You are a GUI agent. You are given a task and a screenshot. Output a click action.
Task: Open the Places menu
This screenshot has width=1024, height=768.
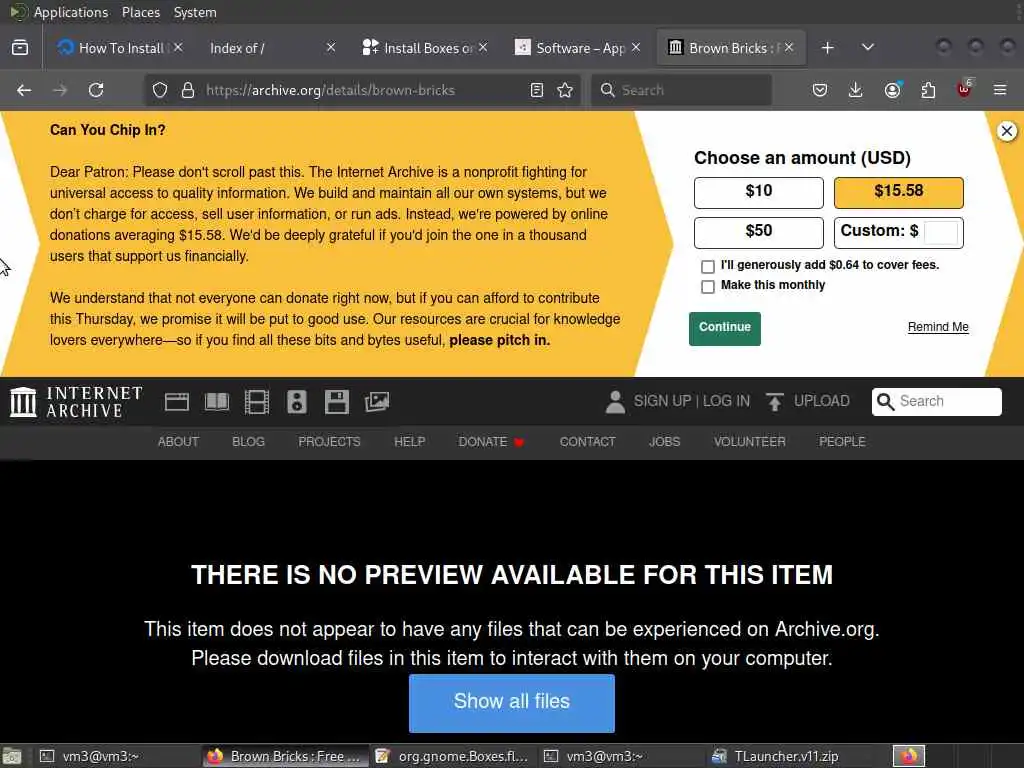click(140, 12)
